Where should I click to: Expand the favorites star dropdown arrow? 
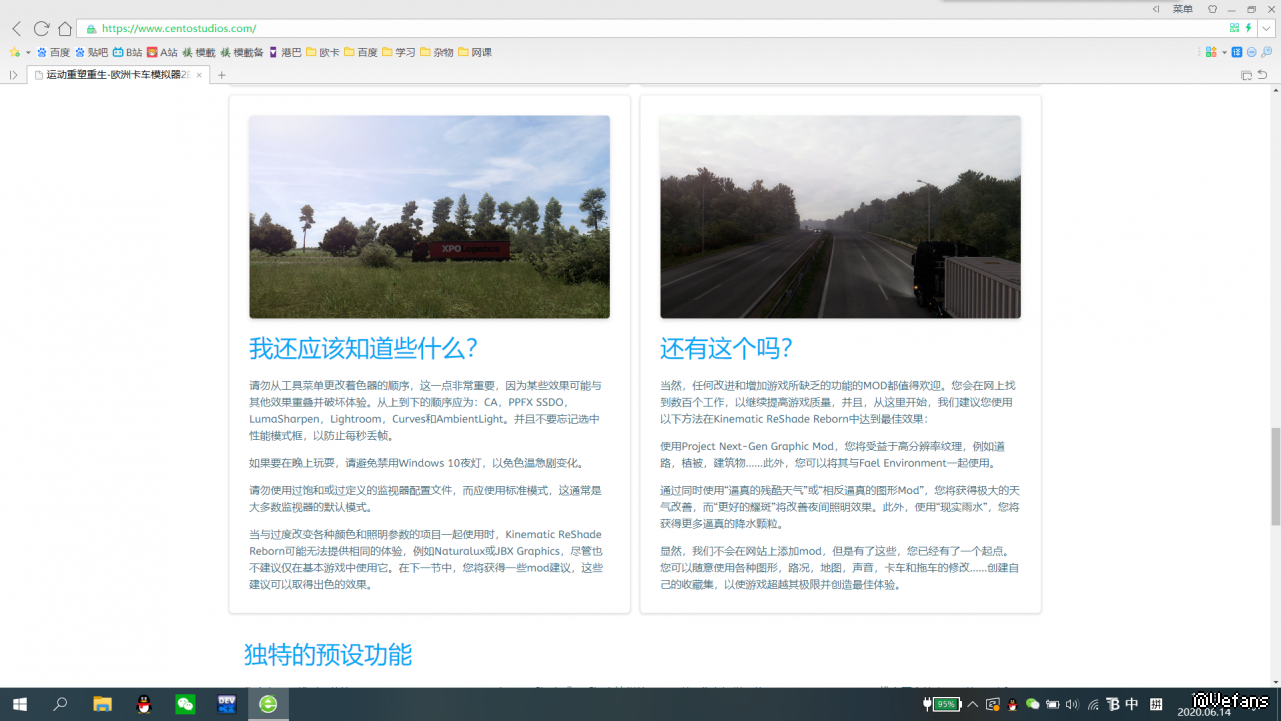pyautogui.click(x=28, y=52)
